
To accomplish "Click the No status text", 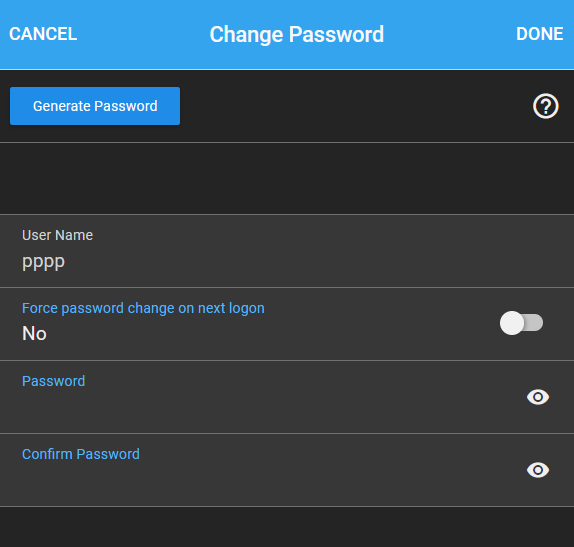I will point(34,333).
